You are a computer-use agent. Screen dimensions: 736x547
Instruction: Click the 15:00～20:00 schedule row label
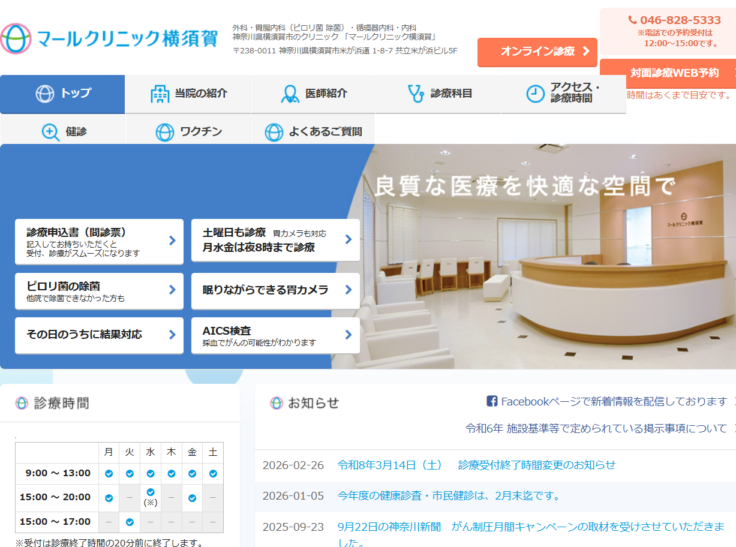55,497
